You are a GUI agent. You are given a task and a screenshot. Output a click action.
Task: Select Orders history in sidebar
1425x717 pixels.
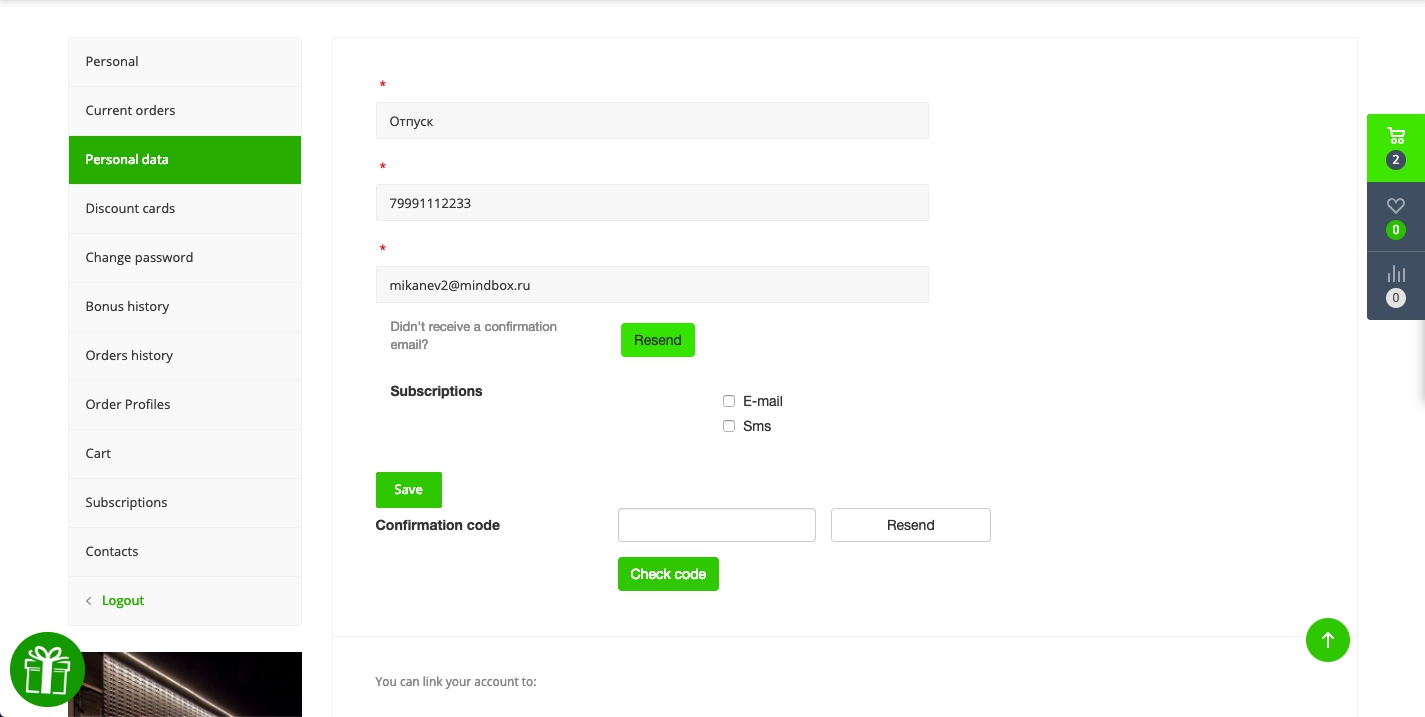(x=129, y=356)
